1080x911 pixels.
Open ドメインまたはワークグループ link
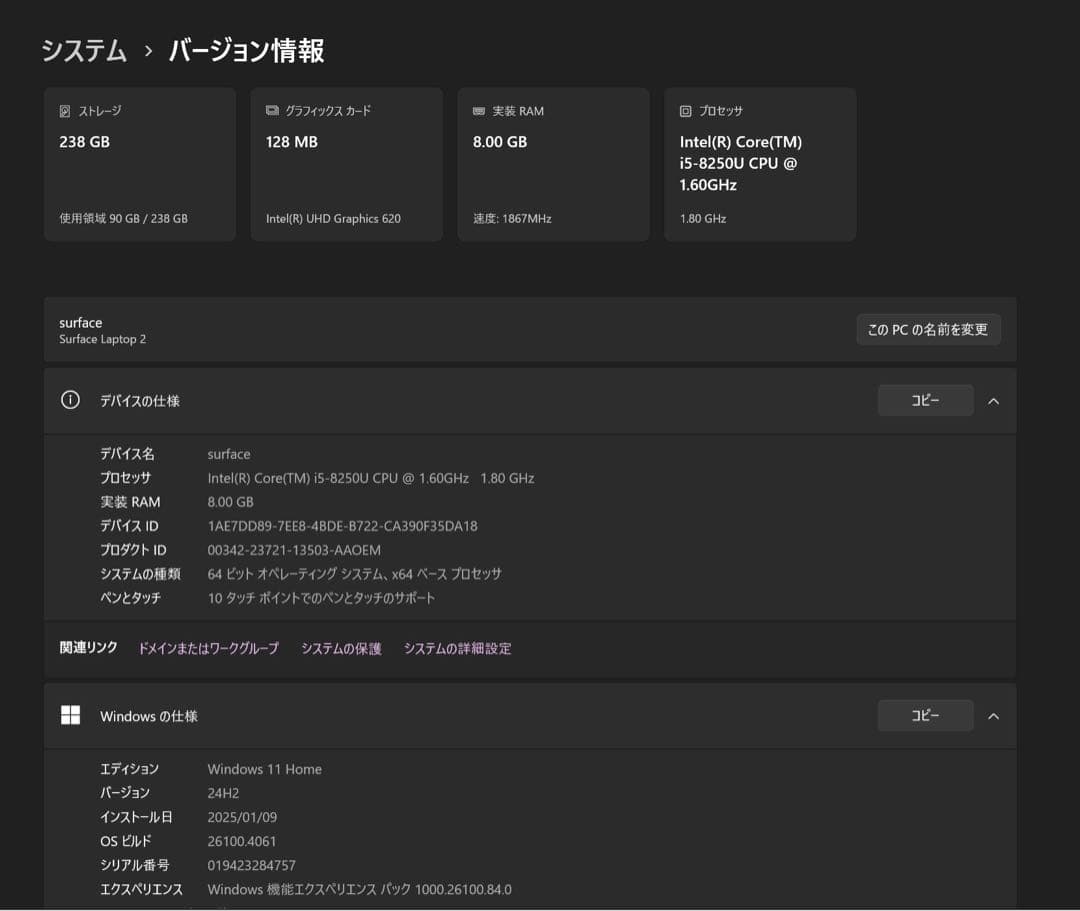point(209,648)
